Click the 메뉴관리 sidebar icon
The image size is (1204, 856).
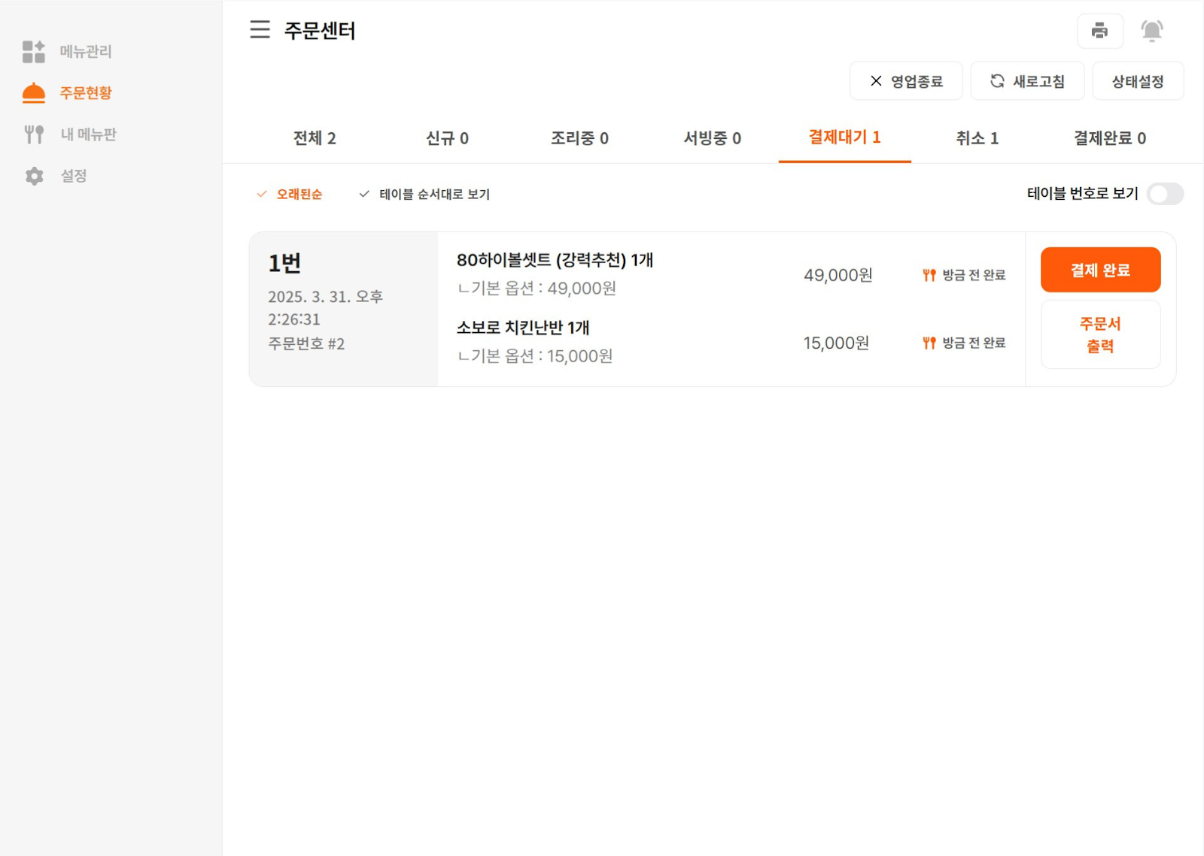click(34, 52)
